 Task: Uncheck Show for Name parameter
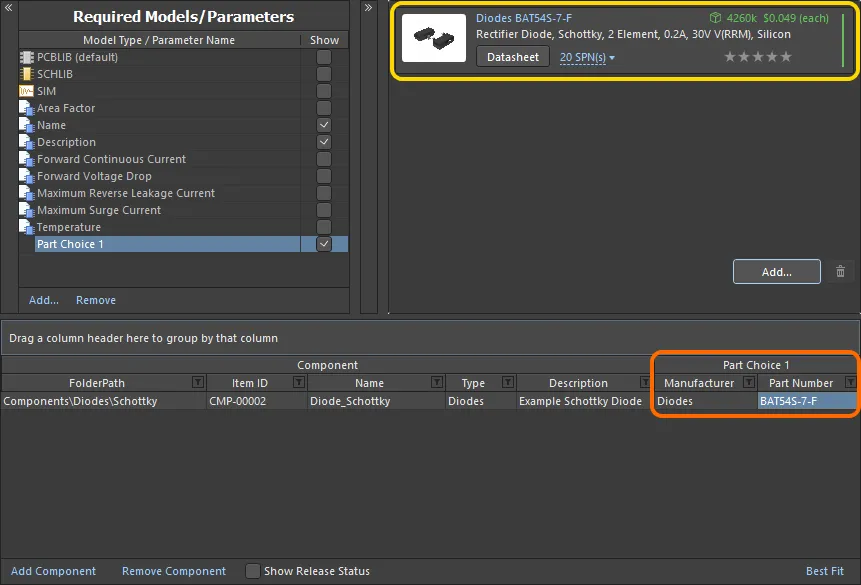324,125
